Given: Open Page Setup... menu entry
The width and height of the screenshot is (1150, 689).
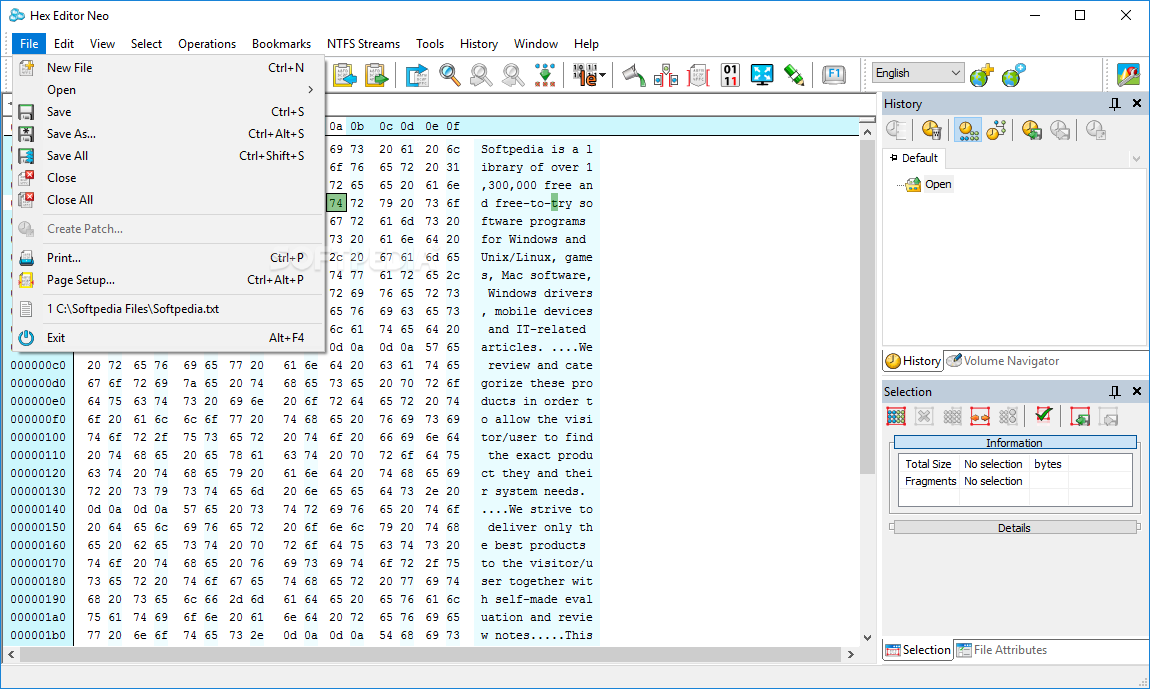Looking at the screenshot, I should pos(169,280).
